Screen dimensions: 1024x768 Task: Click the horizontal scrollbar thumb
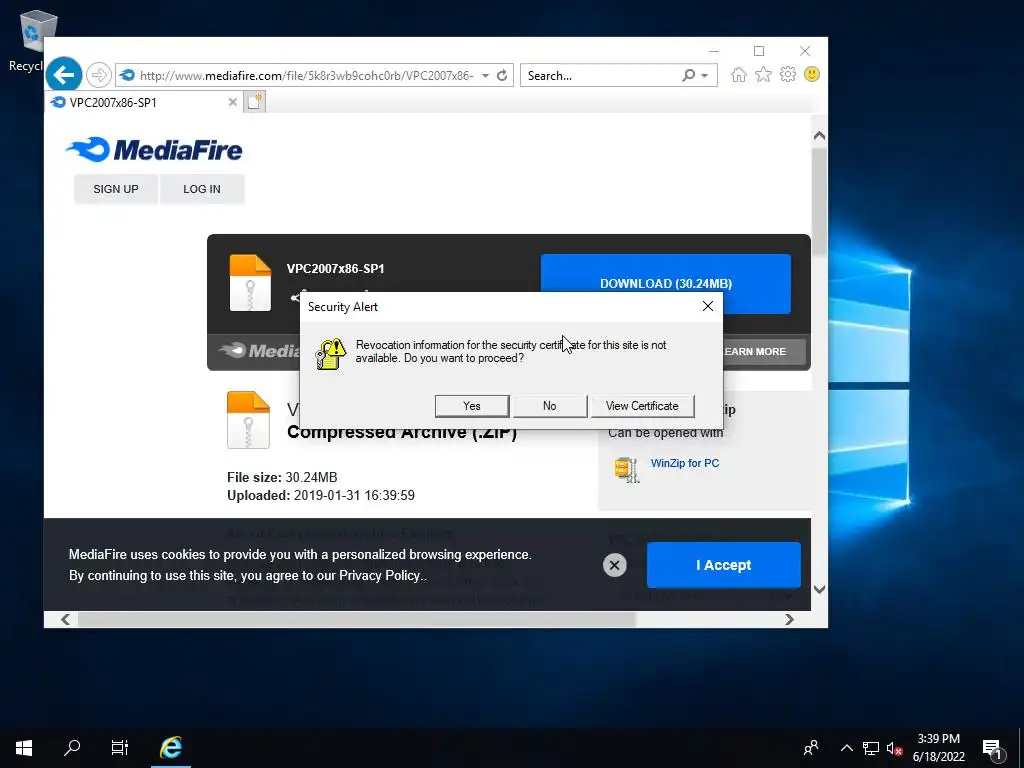(357, 619)
